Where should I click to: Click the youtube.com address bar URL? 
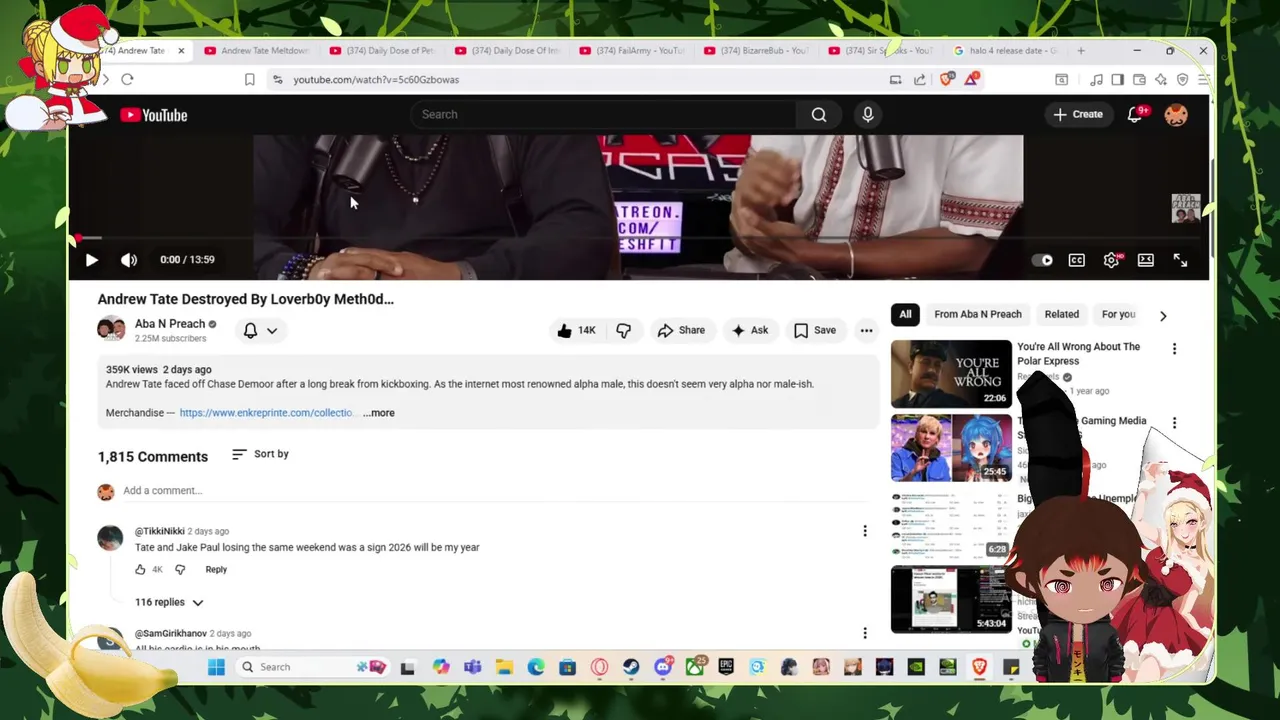376,80
